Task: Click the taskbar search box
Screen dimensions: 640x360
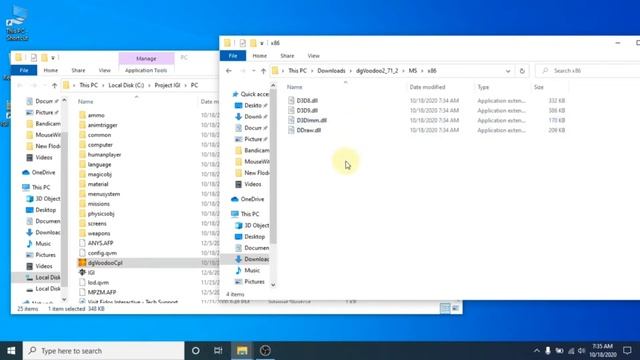Action: pos(104,351)
